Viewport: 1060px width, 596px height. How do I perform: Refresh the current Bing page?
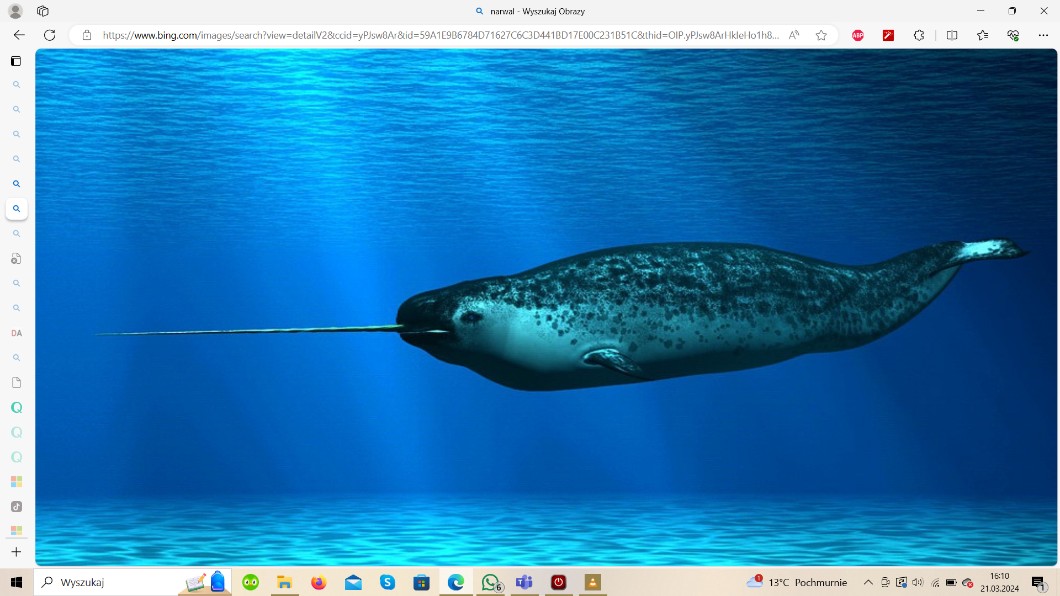tap(49, 35)
